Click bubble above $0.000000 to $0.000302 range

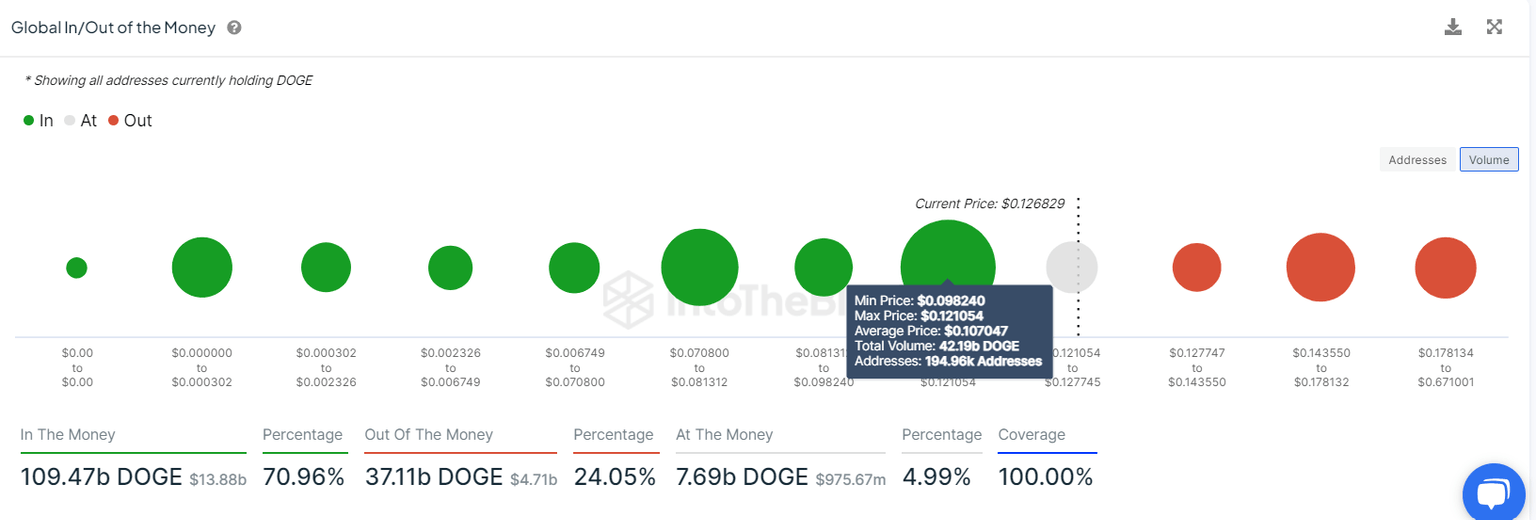(x=202, y=268)
